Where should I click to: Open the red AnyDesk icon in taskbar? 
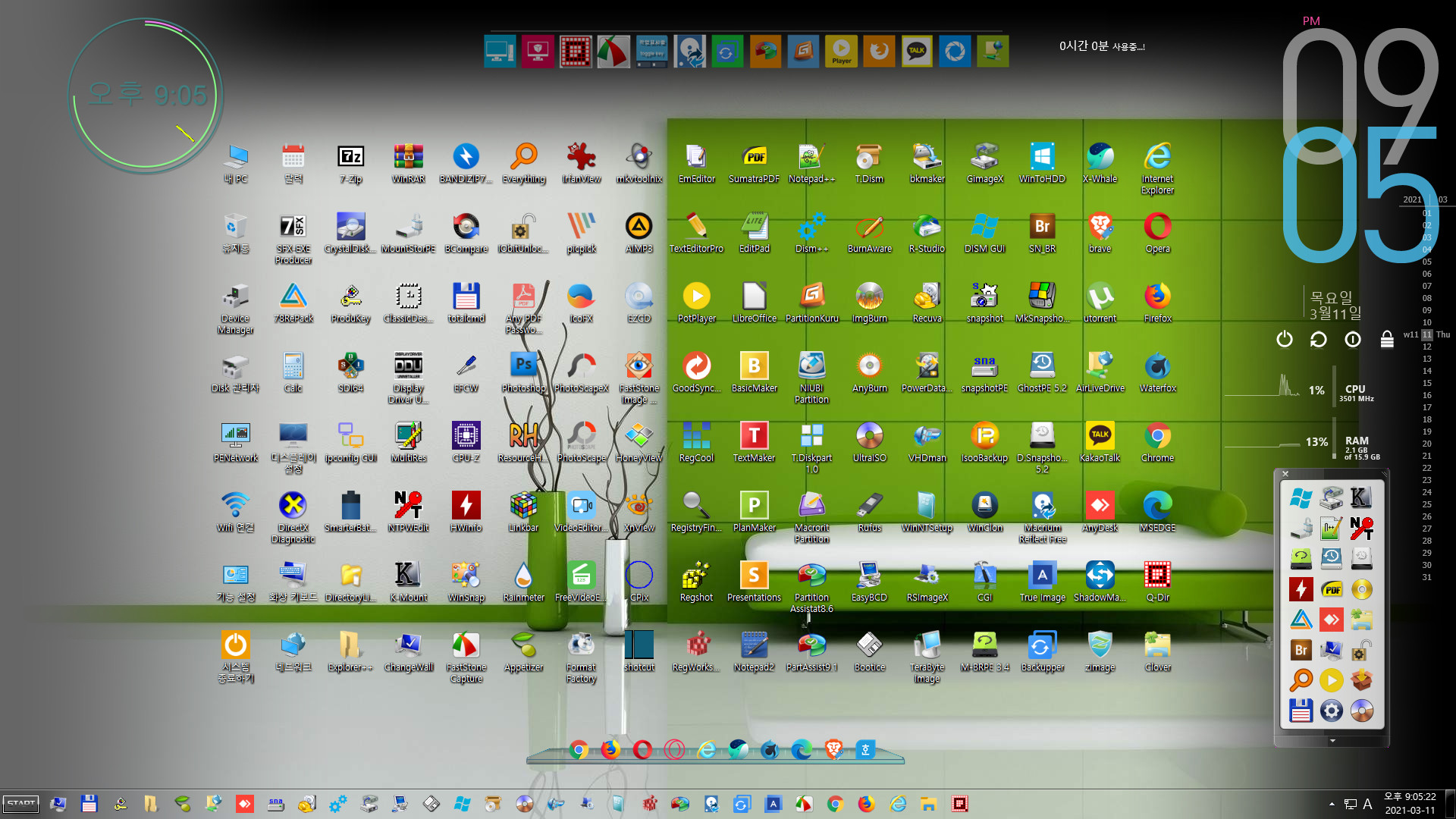(244, 804)
